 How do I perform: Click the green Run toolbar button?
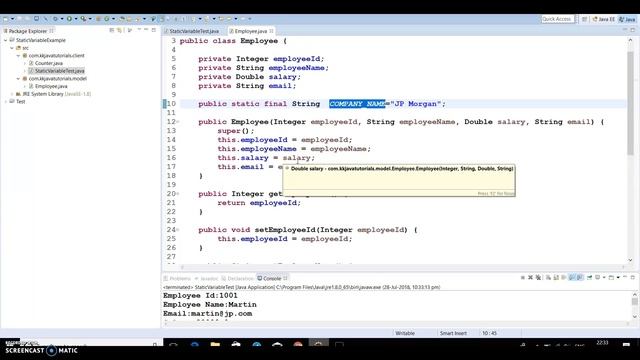click(x=69, y=19)
